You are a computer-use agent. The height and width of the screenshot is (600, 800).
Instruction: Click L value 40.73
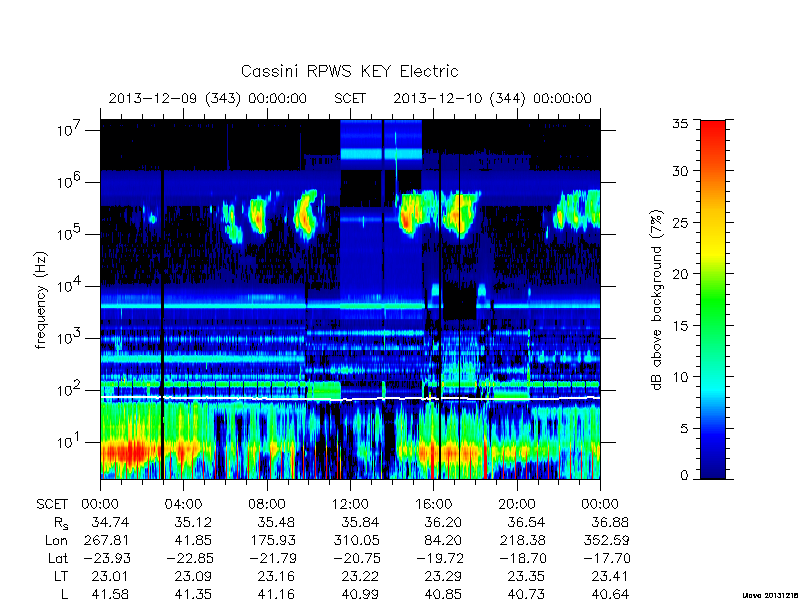point(526,594)
